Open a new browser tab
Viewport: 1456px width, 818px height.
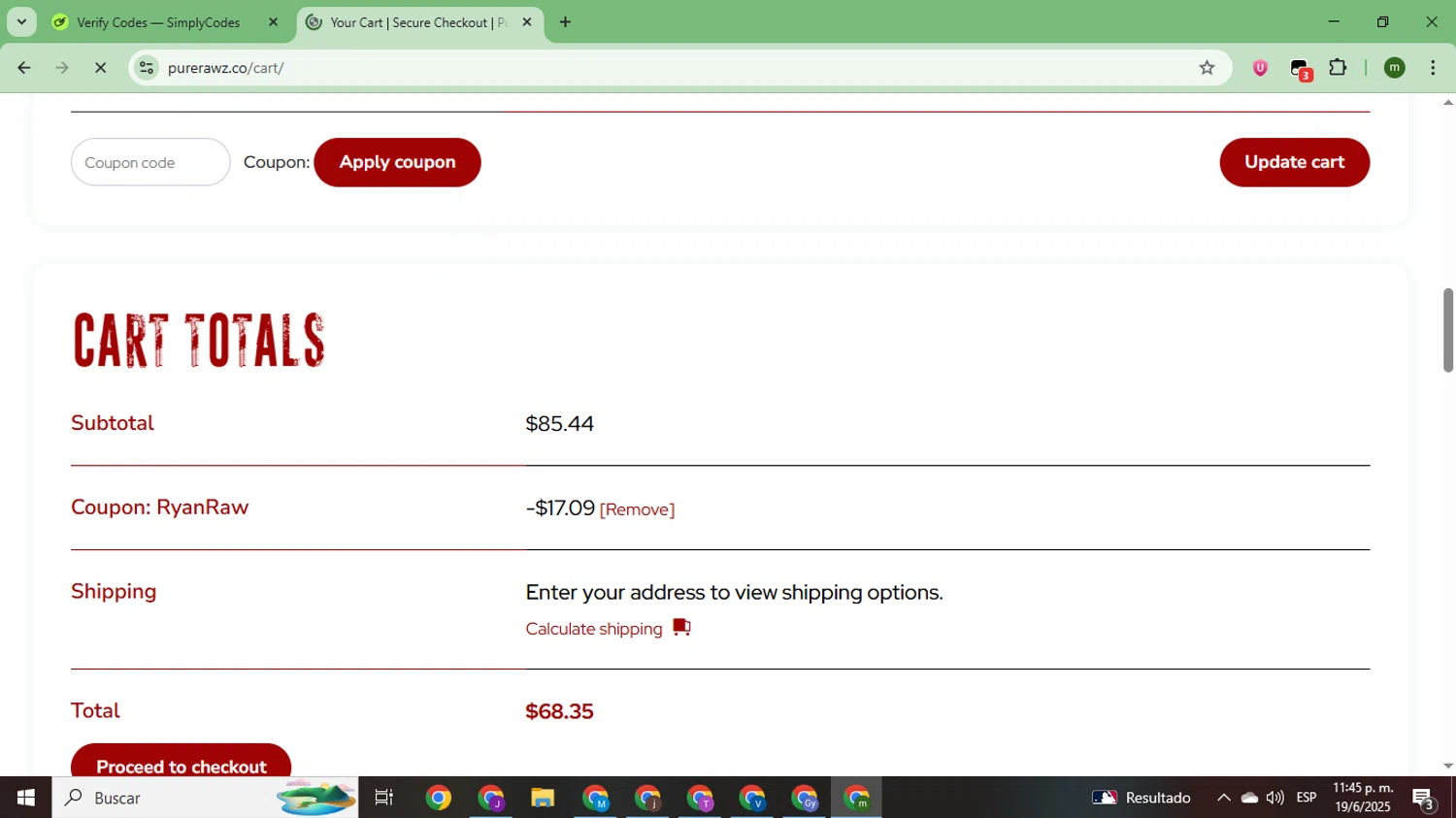[x=565, y=22]
